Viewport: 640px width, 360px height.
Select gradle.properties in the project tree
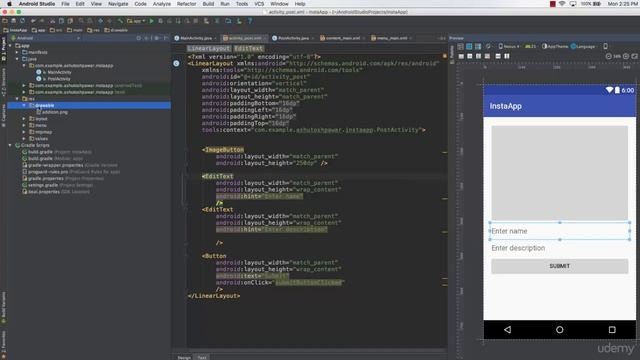point(46,178)
